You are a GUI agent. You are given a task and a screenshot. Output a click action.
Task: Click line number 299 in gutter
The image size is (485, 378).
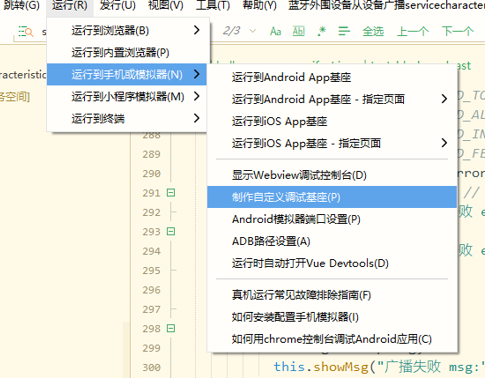[x=152, y=348]
